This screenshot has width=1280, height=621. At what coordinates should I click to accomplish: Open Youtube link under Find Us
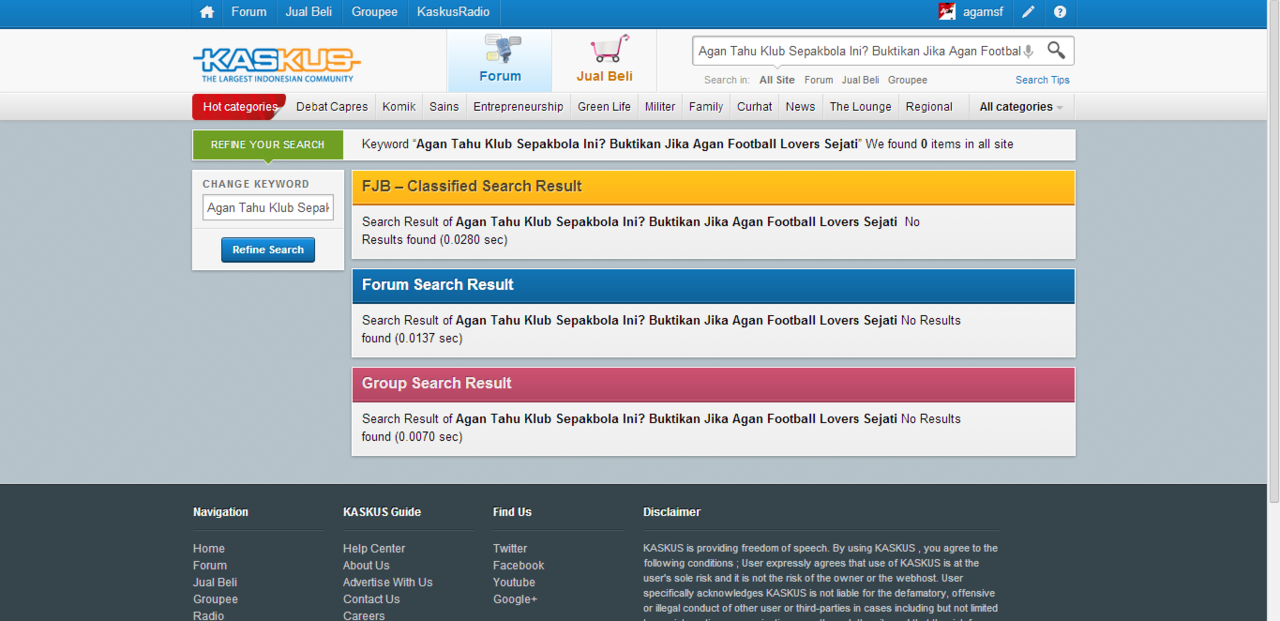514,583
